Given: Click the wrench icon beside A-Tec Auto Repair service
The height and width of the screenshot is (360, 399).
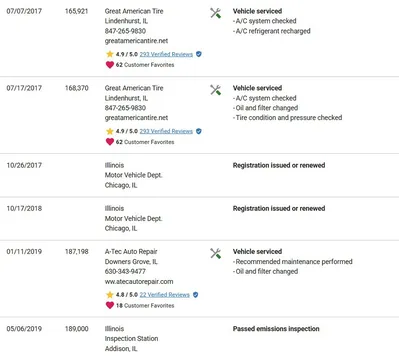Looking at the screenshot, I should [x=215, y=253].
